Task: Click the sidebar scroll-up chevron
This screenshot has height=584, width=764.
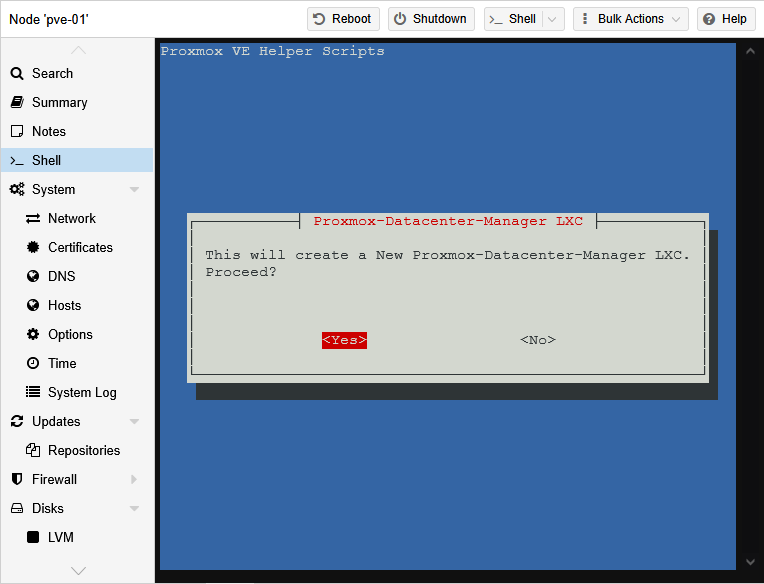Action: (78, 50)
